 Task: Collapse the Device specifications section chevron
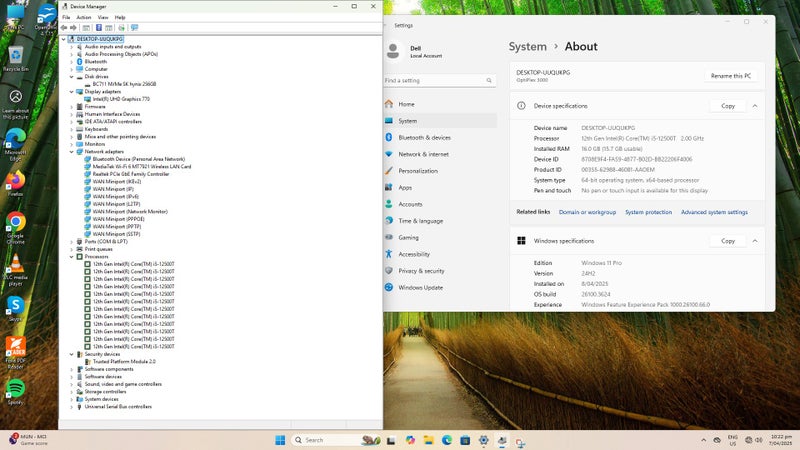click(x=755, y=106)
